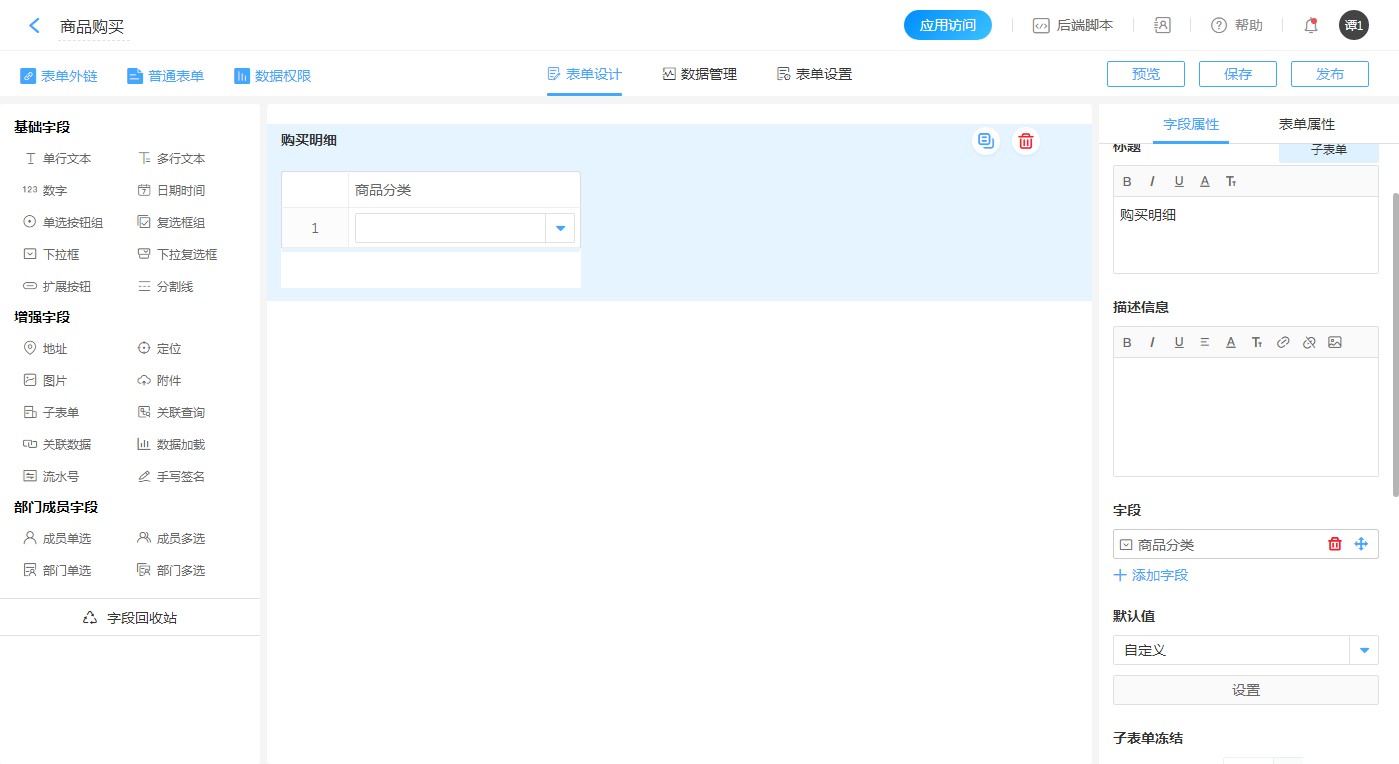Click the move handle icon for 商品分类 field
1399x764 pixels.
tap(1360, 544)
